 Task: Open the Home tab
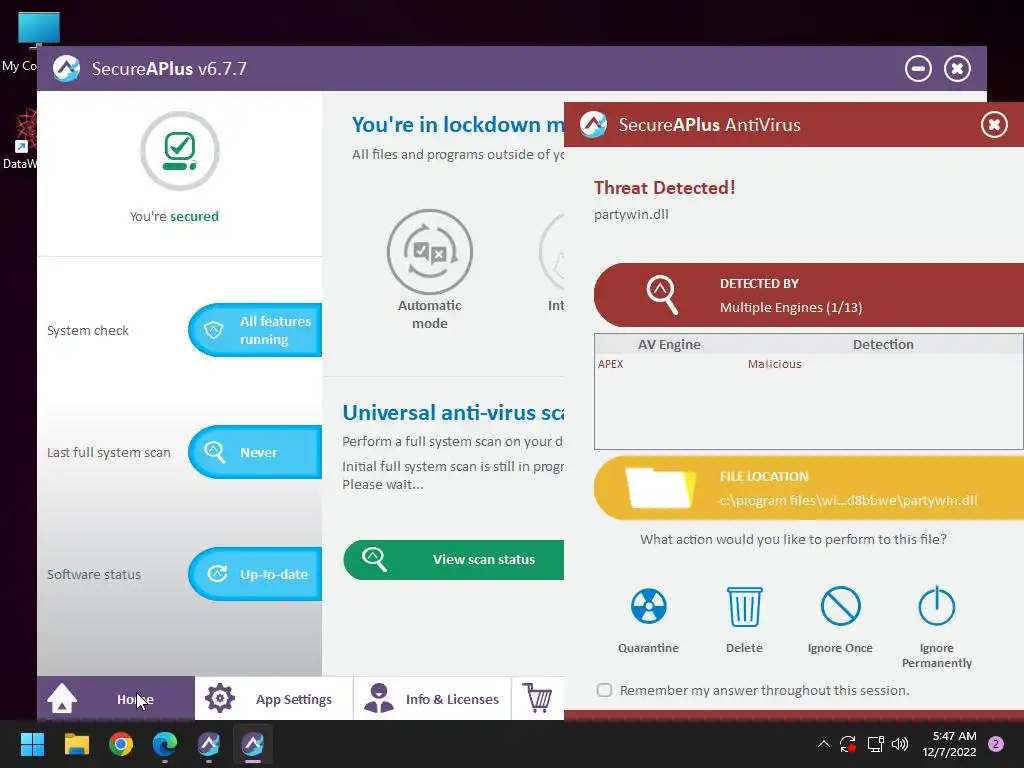point(116,699)
